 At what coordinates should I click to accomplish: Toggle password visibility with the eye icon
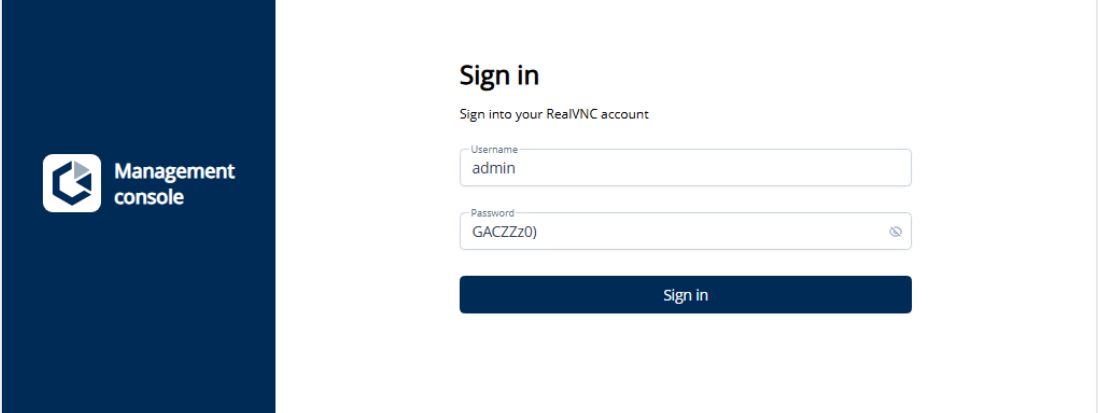895,231
